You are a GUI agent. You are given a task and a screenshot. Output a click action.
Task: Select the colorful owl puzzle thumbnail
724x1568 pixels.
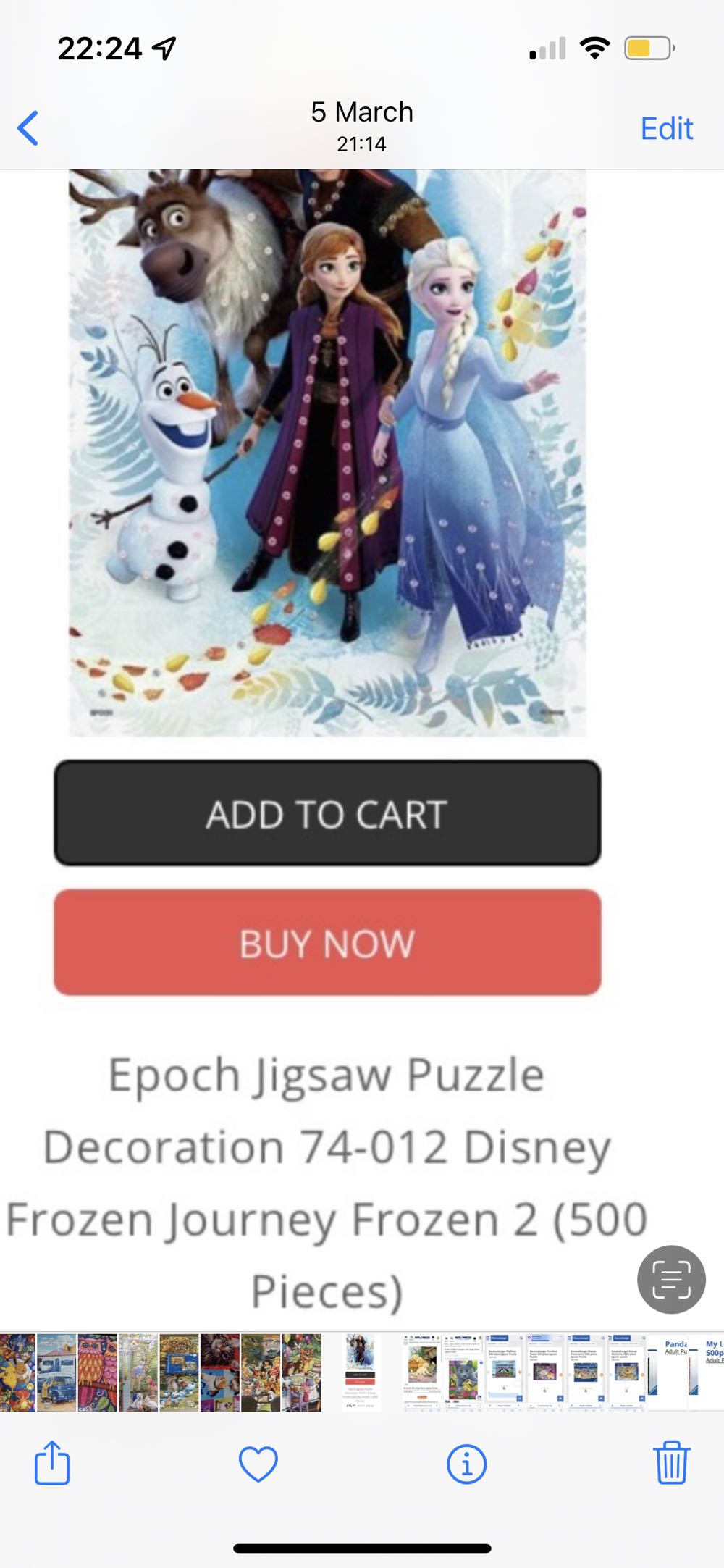[x=97, y=1372]
